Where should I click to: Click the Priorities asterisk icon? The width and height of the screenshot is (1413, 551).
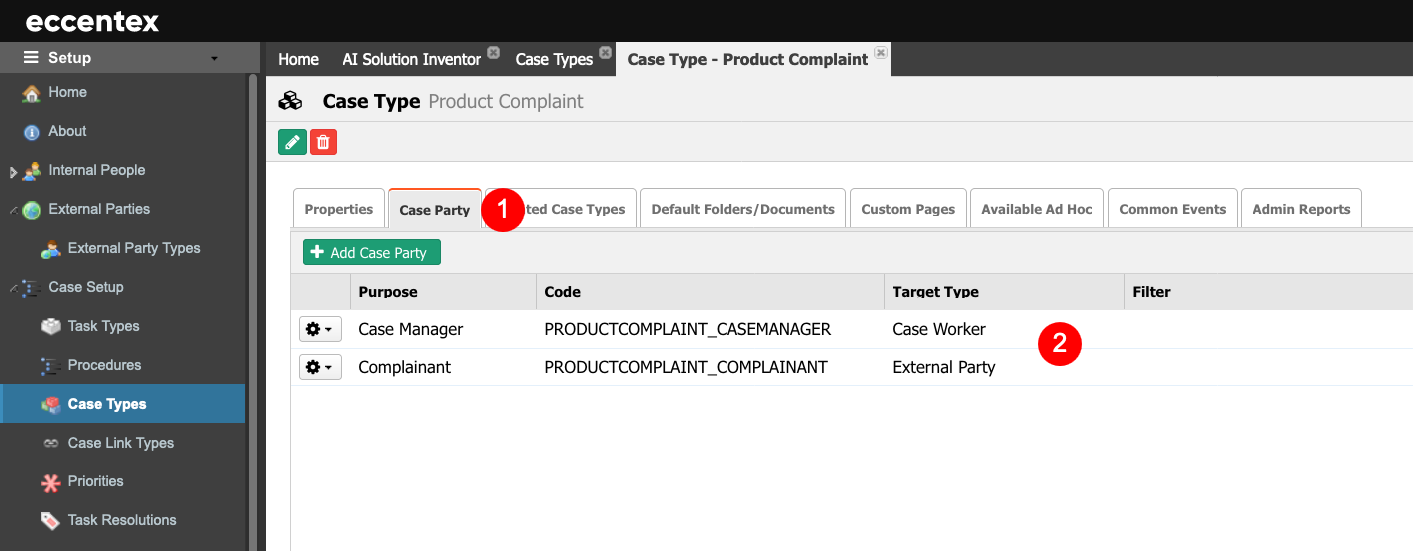coord(50,482)
